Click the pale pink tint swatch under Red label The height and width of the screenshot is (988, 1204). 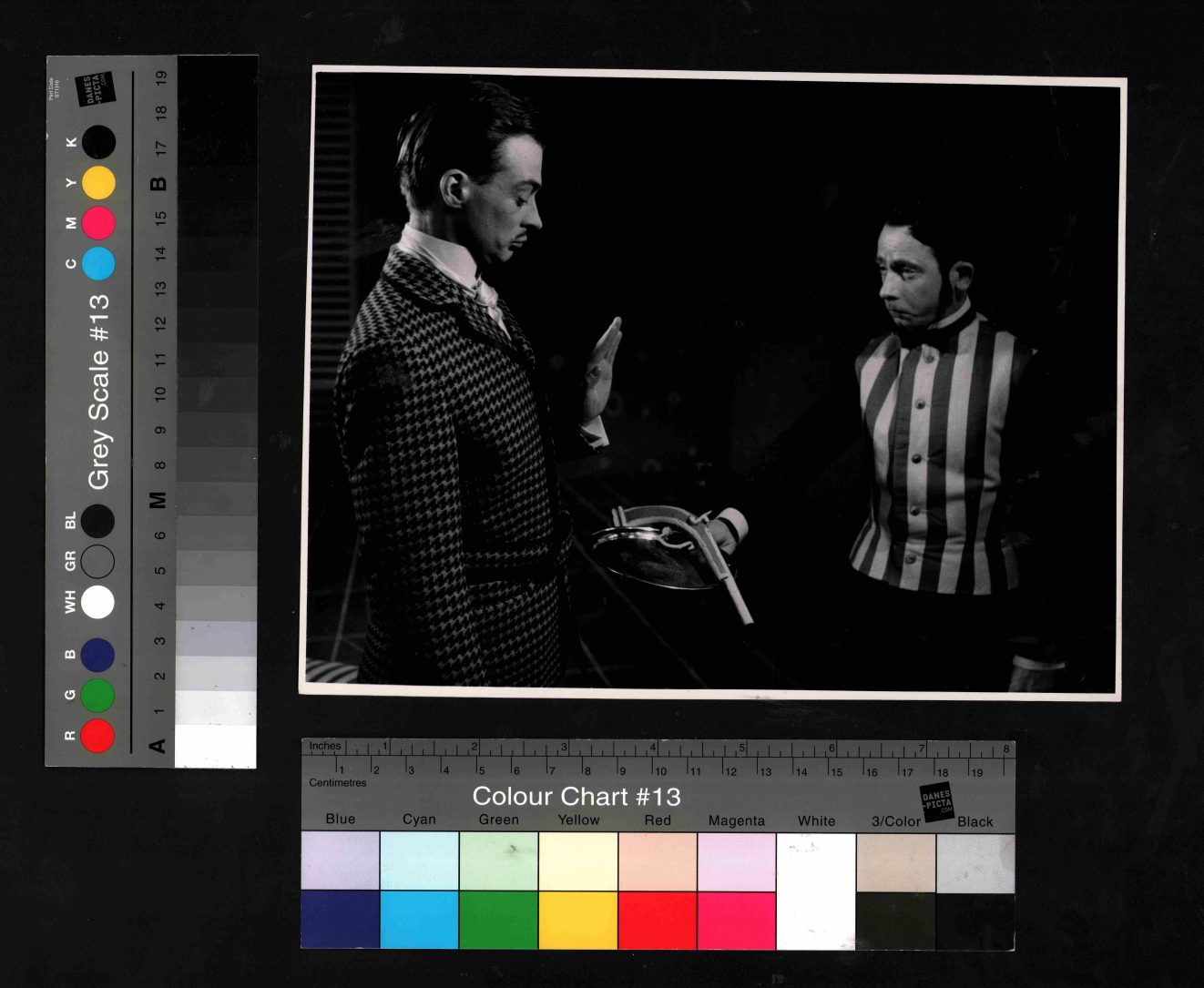click(x=657, y=861)
